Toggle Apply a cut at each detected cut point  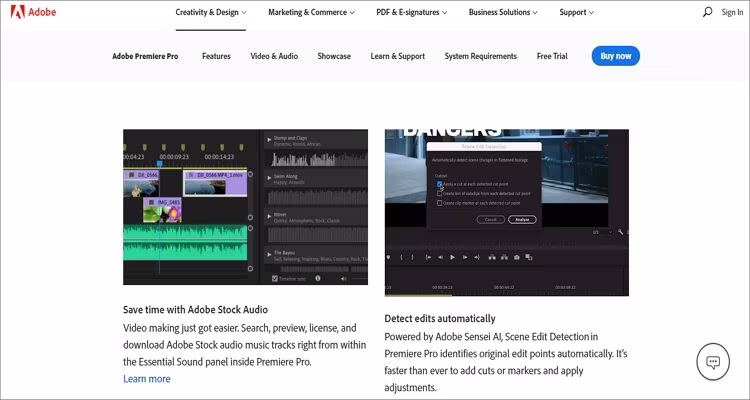click(x=440, y=184)
